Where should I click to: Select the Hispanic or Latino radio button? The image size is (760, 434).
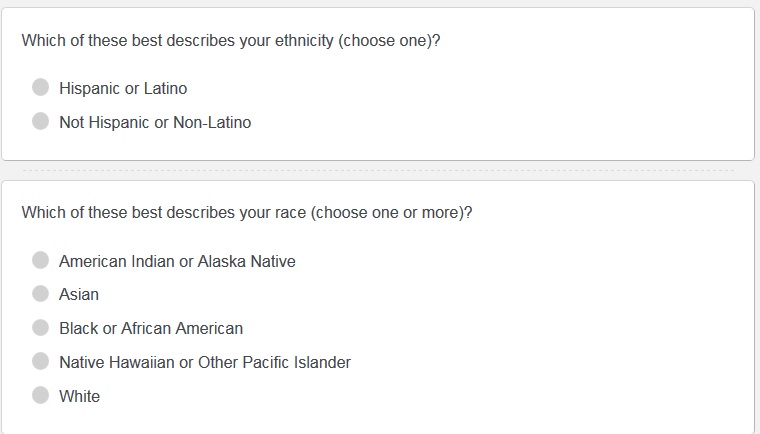tap(40, 88)
